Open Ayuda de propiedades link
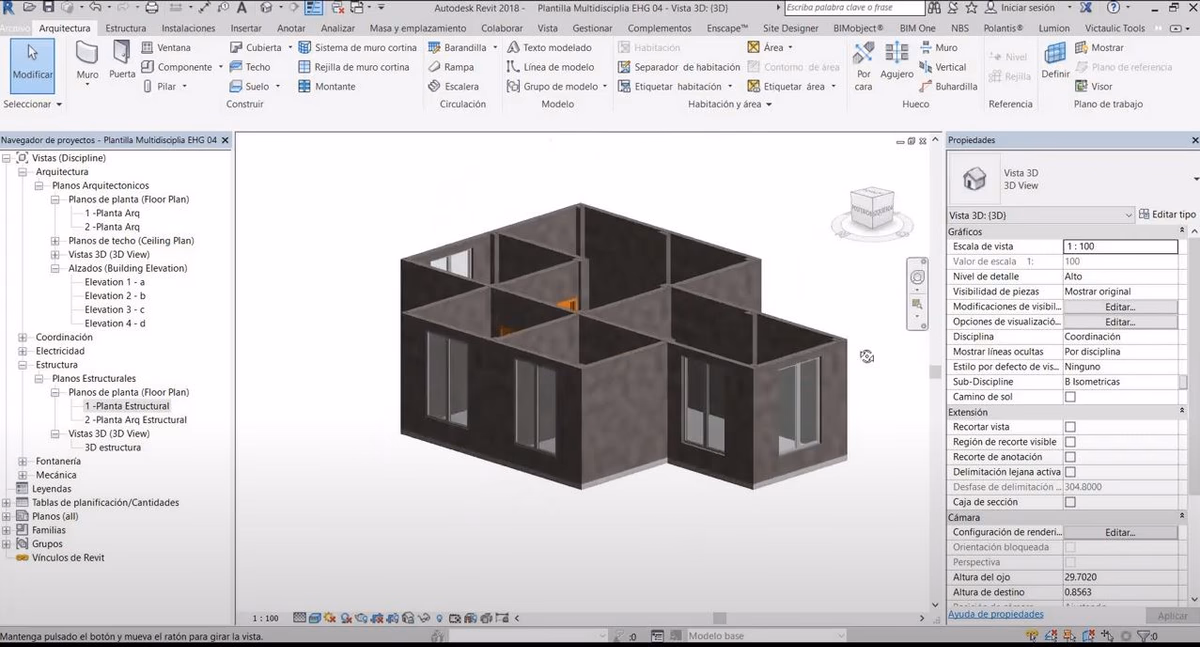 coord(995,615)
